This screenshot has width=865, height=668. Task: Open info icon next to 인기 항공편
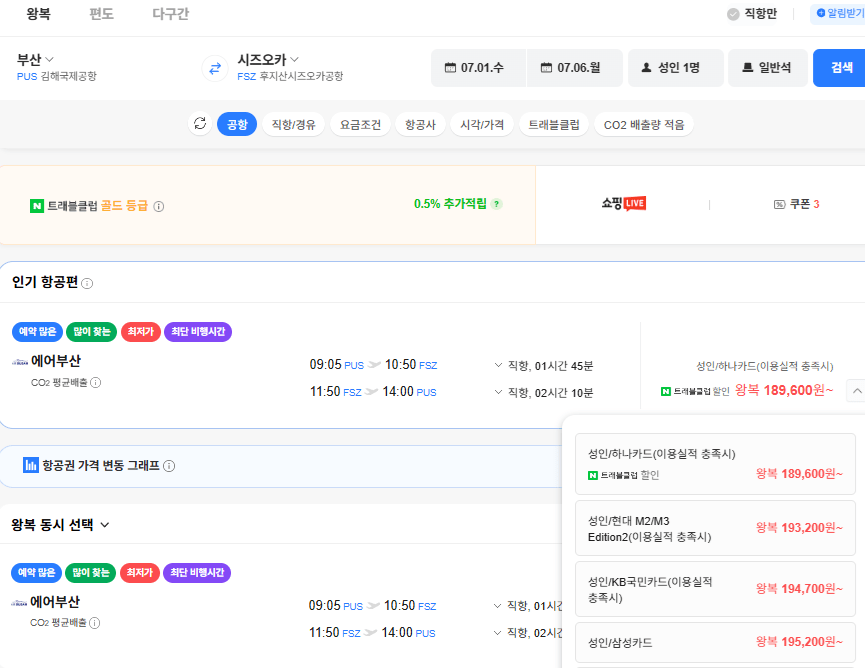click(x=87, y=284)
